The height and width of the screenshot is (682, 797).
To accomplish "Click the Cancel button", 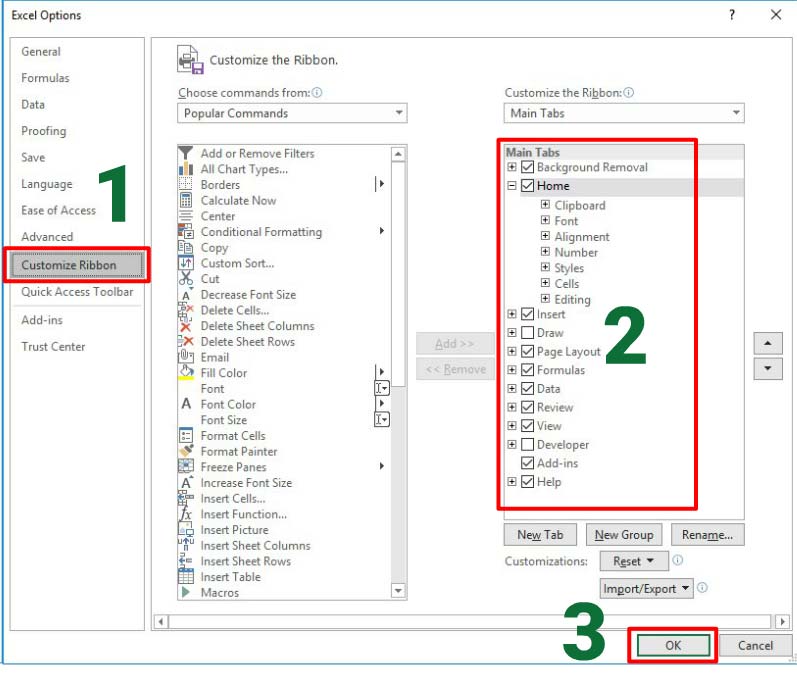I will (755, 645).
